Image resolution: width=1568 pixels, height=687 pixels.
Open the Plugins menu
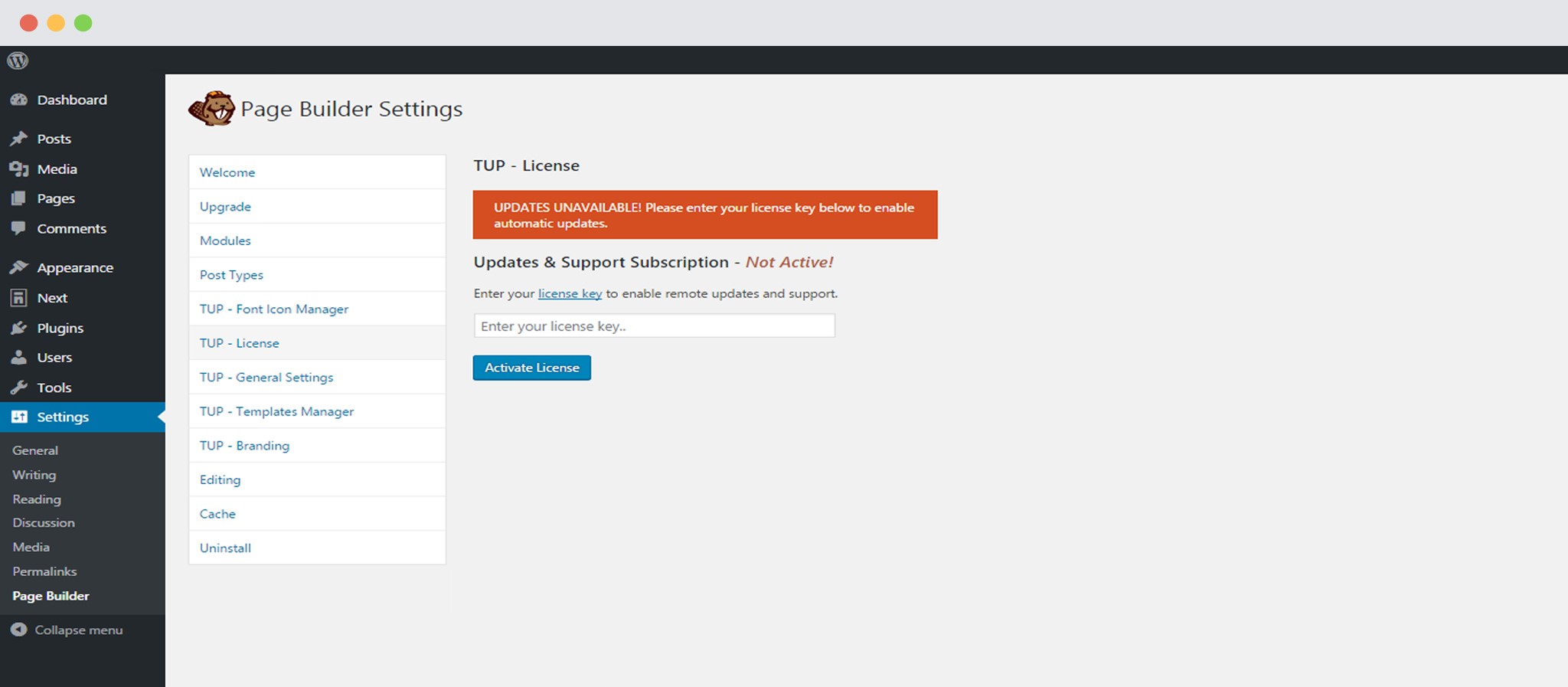tap(60, 328)
